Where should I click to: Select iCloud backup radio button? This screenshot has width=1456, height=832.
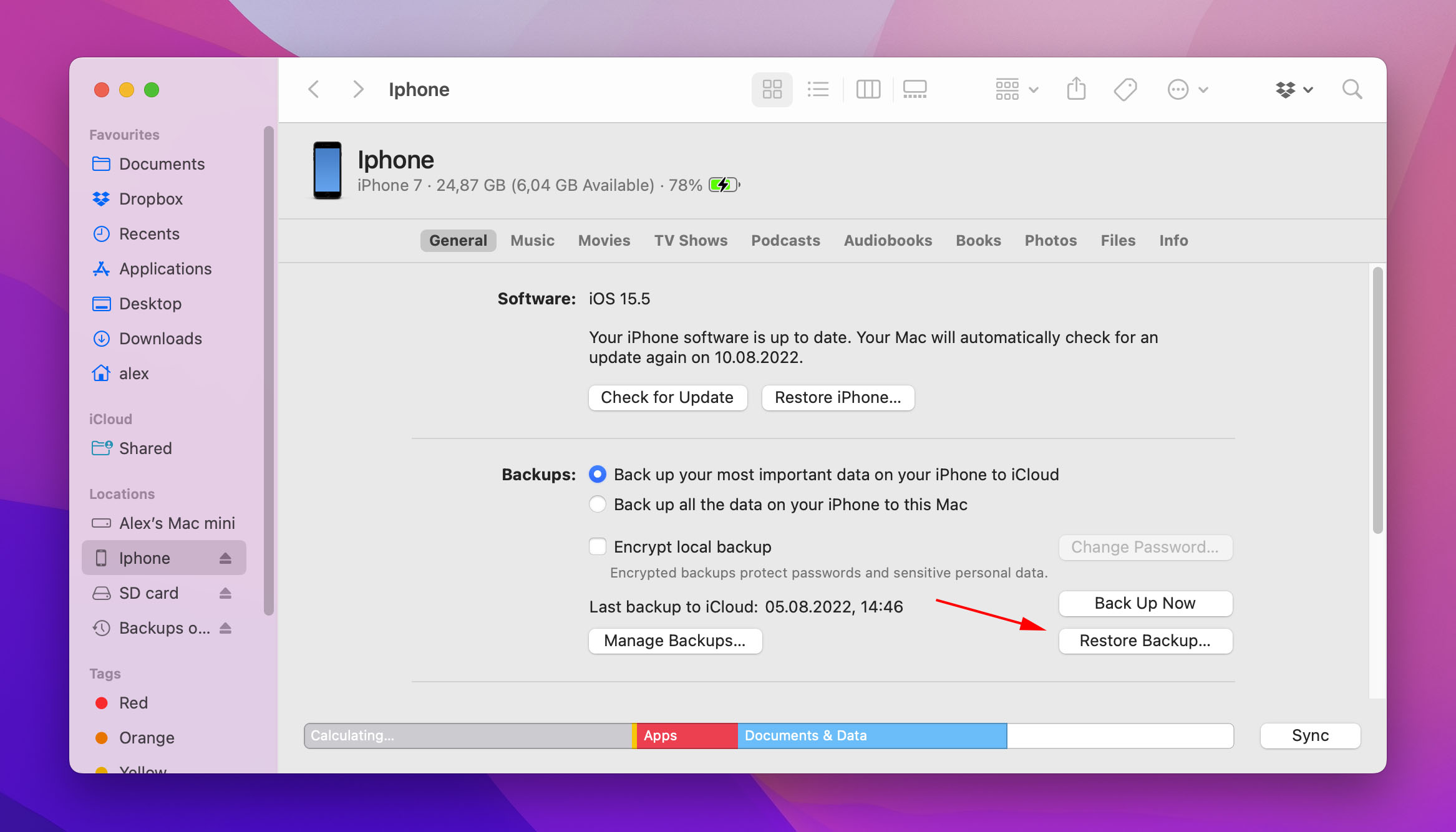597,474
